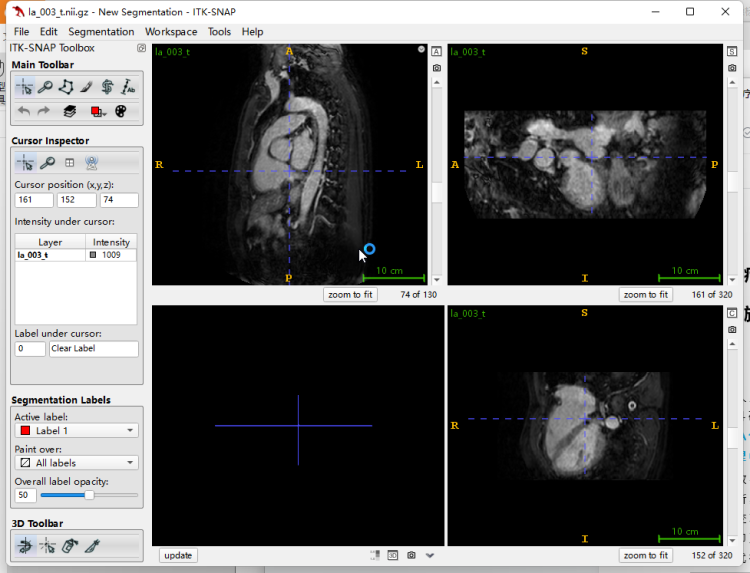The image size is (750, 573).
Task: Open the Help menu
Action: (x=252, y=32)
